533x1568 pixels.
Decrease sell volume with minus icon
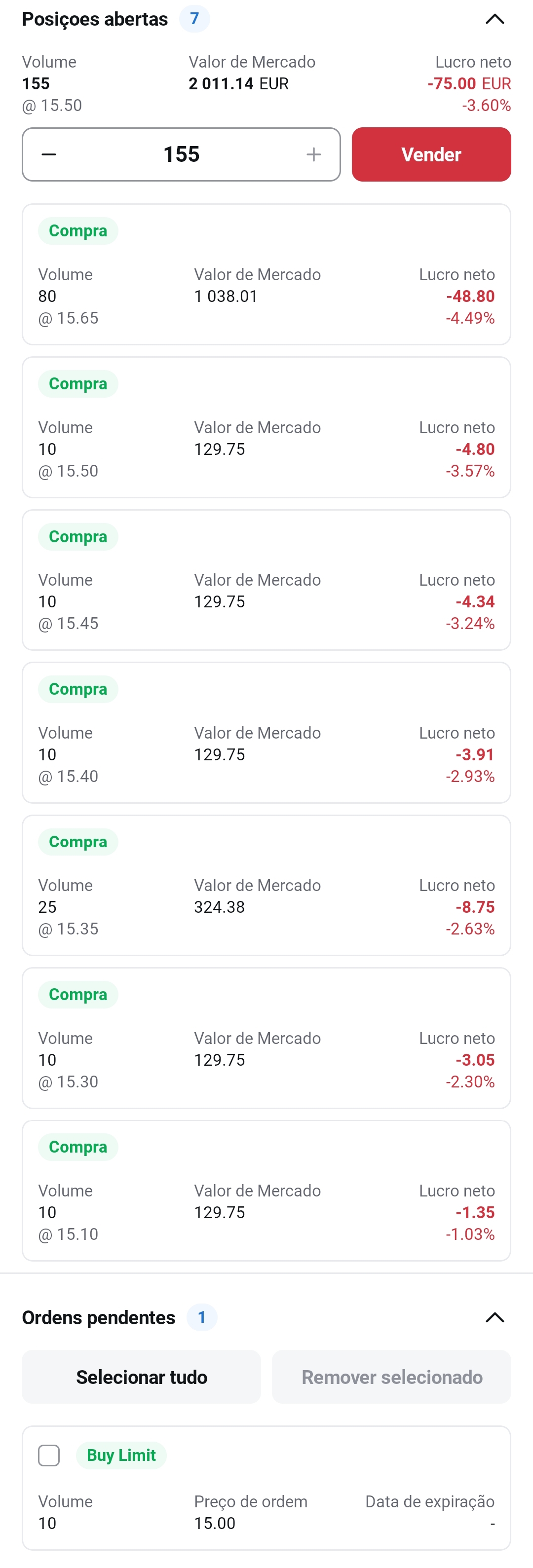point(49,154)
